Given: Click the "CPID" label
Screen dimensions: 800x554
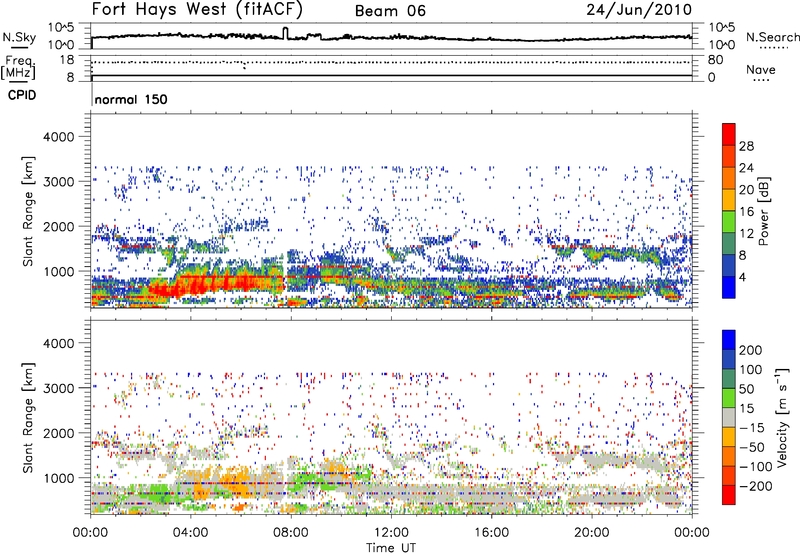Looking at the screenshot, I should pos(22,95).
